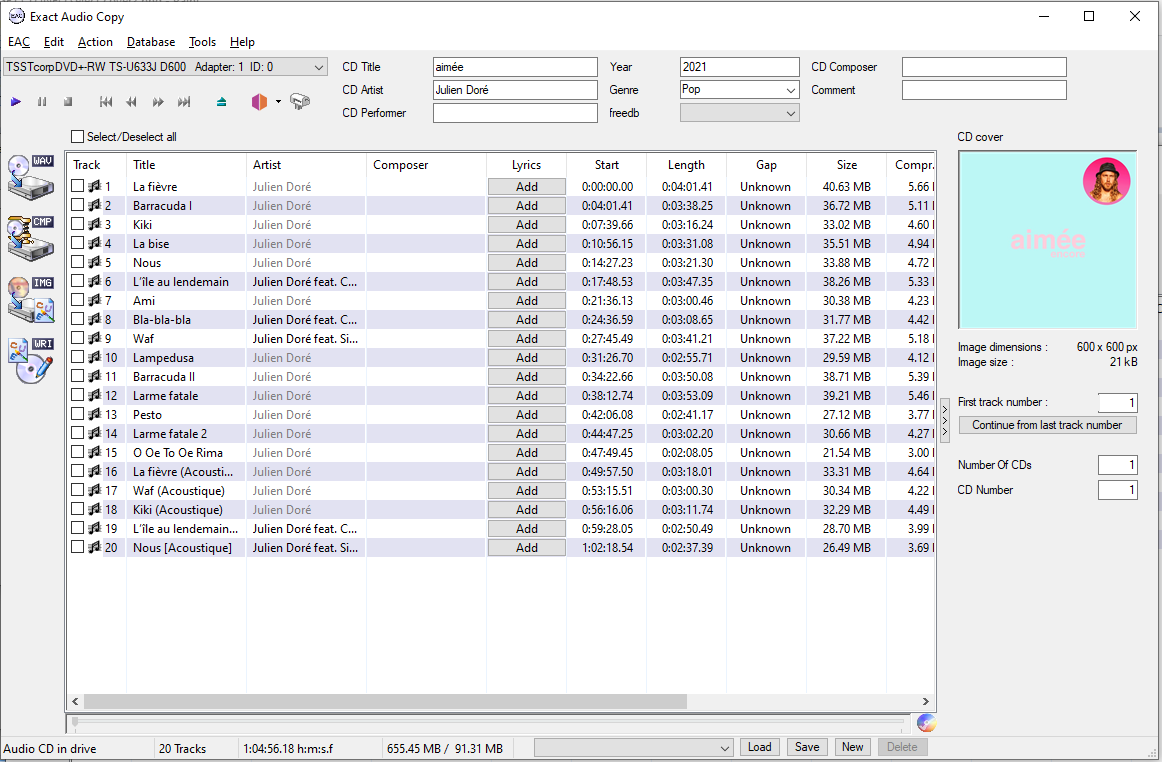The height and width of the screenshot is (762, 1162).
Task: Click the music note icon for track 15
Action: [95, 452]
